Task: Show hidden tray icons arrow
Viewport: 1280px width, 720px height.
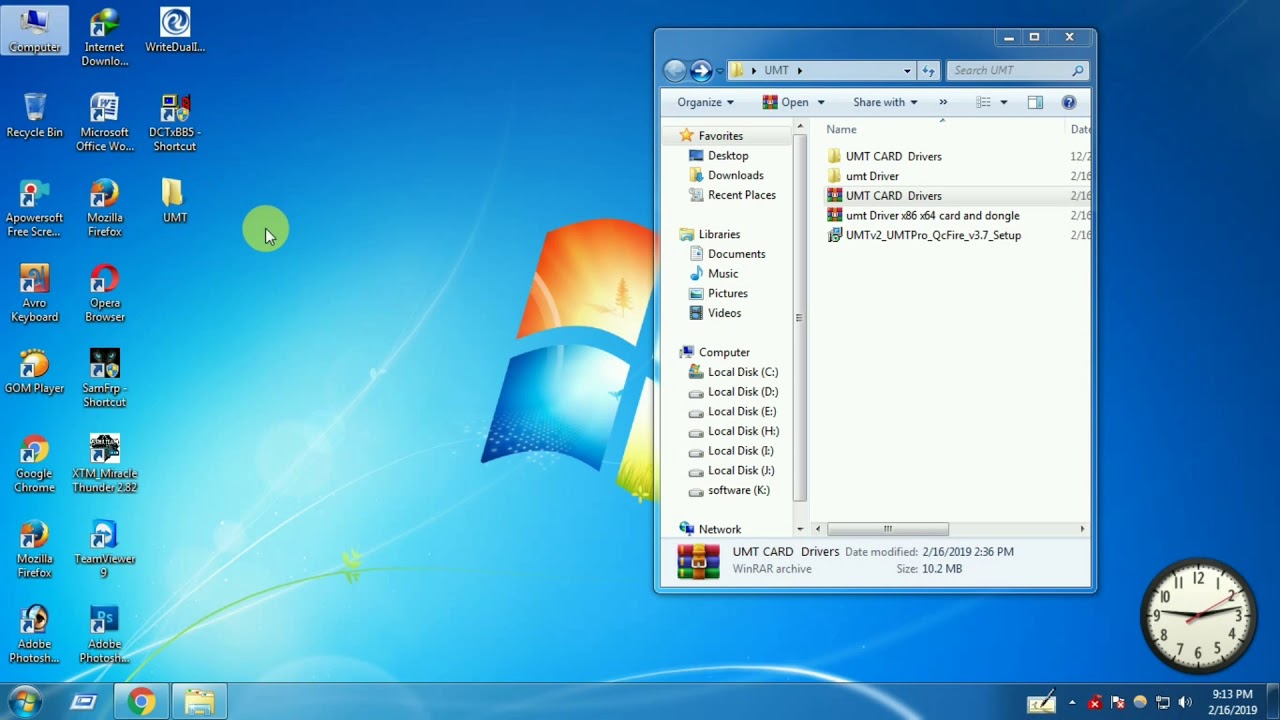Action: (1072, 702)
